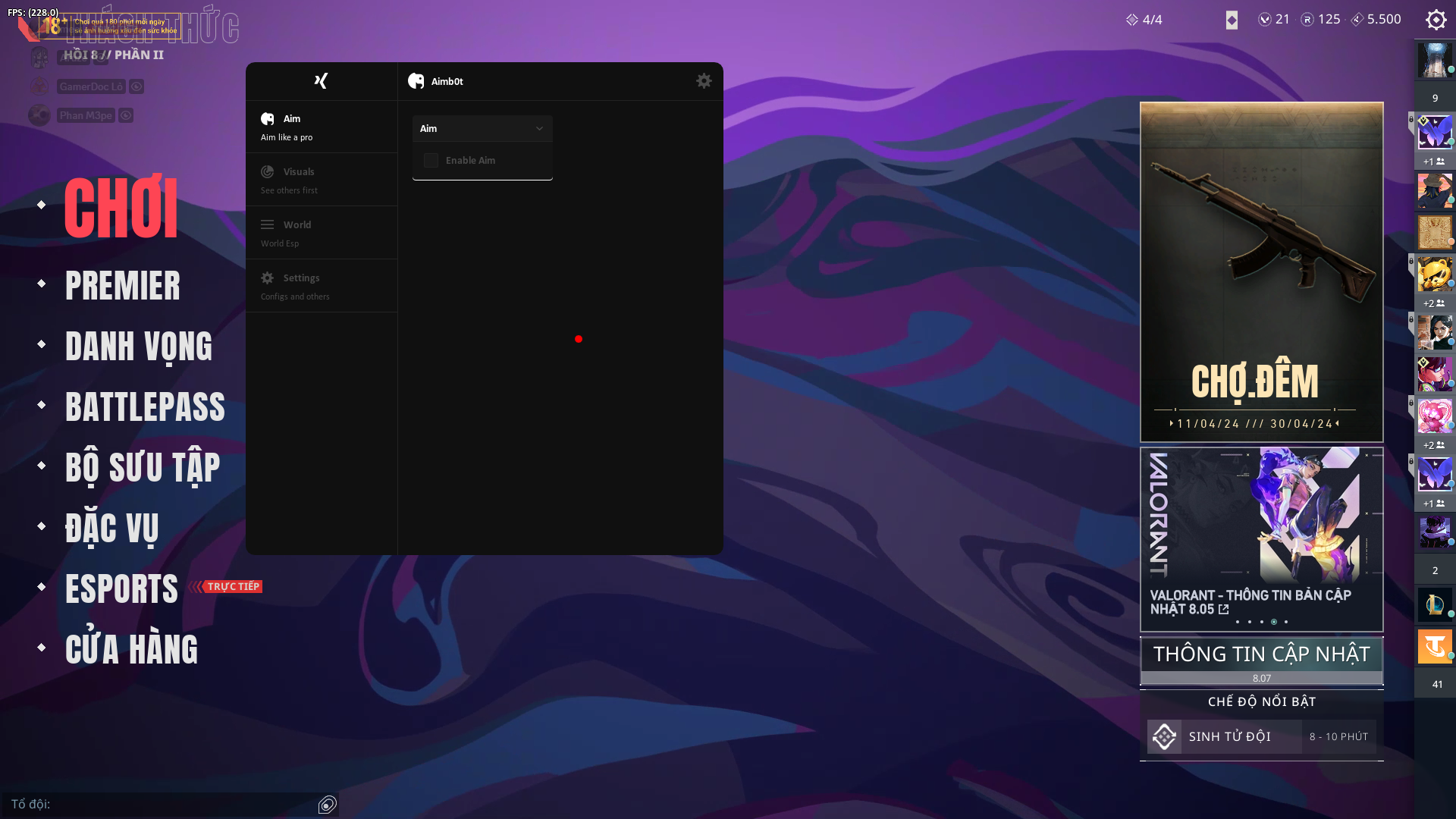Open ĐẶC VỤ agents menu item
Viewport: 1456px width, 819px height.
pos(112,529)
